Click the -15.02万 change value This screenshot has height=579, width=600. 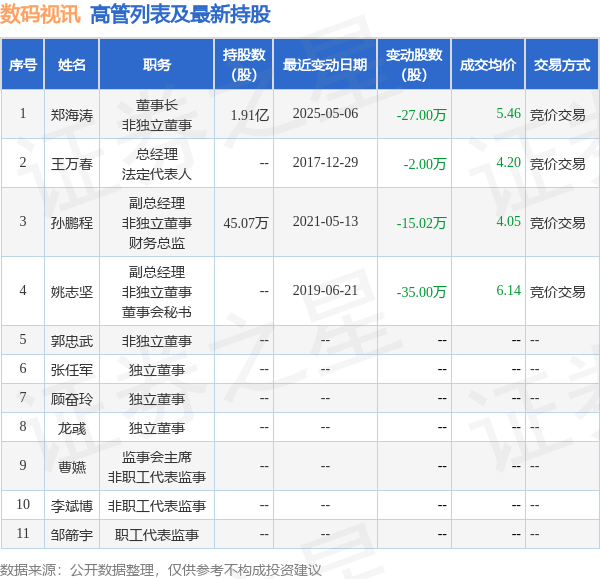click(x=421, y=223)
